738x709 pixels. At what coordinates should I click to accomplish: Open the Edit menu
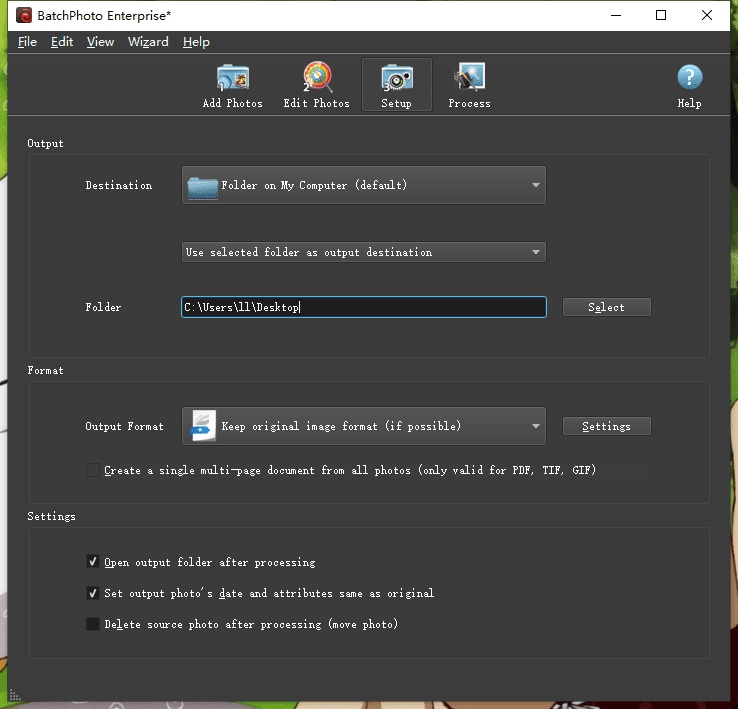(x=62, y=42)
